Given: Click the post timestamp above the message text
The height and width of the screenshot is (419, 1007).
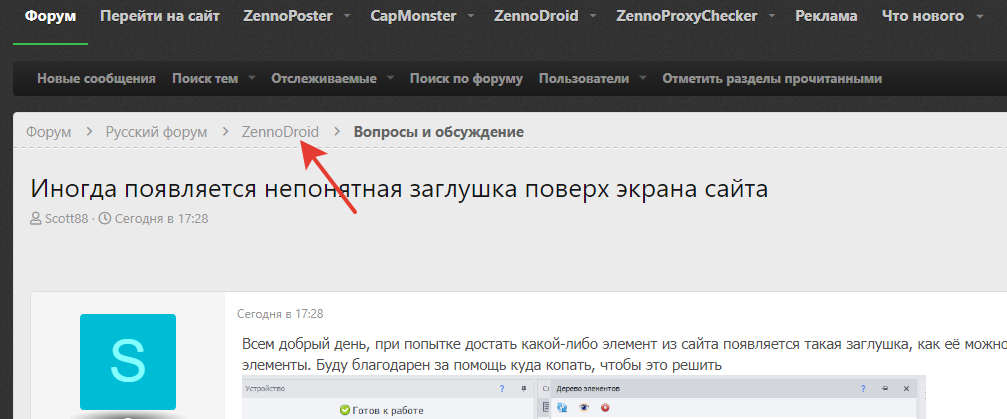Looking at the screenshot, I should click(280, 314).
